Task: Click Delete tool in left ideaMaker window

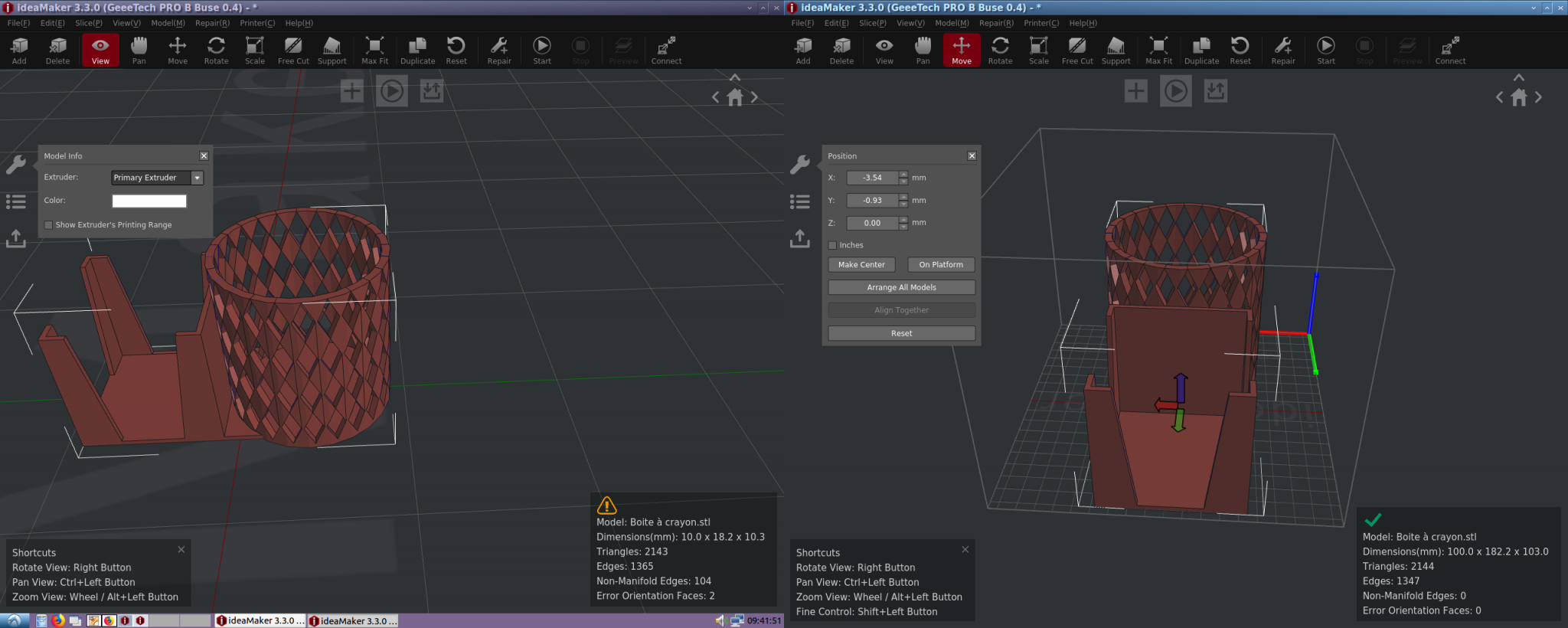Action: pyautogui.click(x=57, y=51)
